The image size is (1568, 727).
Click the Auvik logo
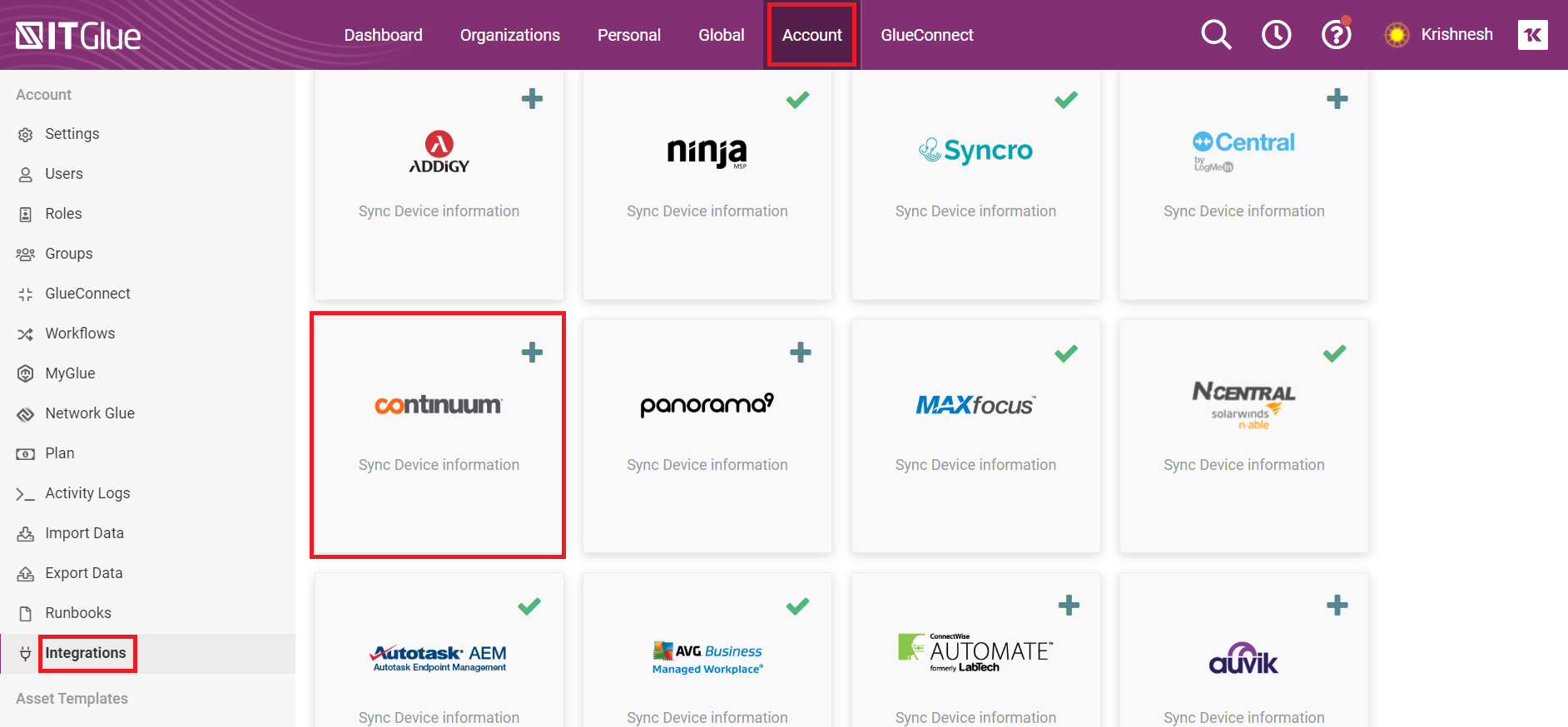pyautogui.click(x=1243, y=658)
